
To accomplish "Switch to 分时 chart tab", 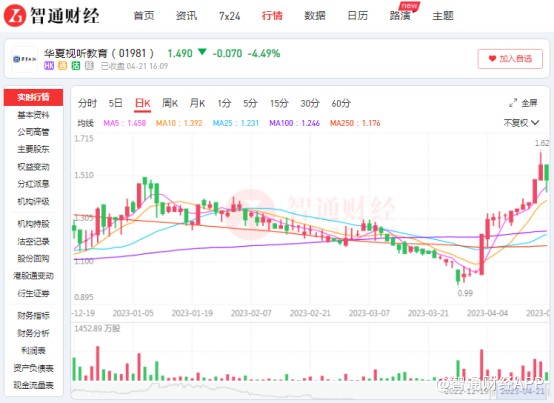I will tap(87, 103).
